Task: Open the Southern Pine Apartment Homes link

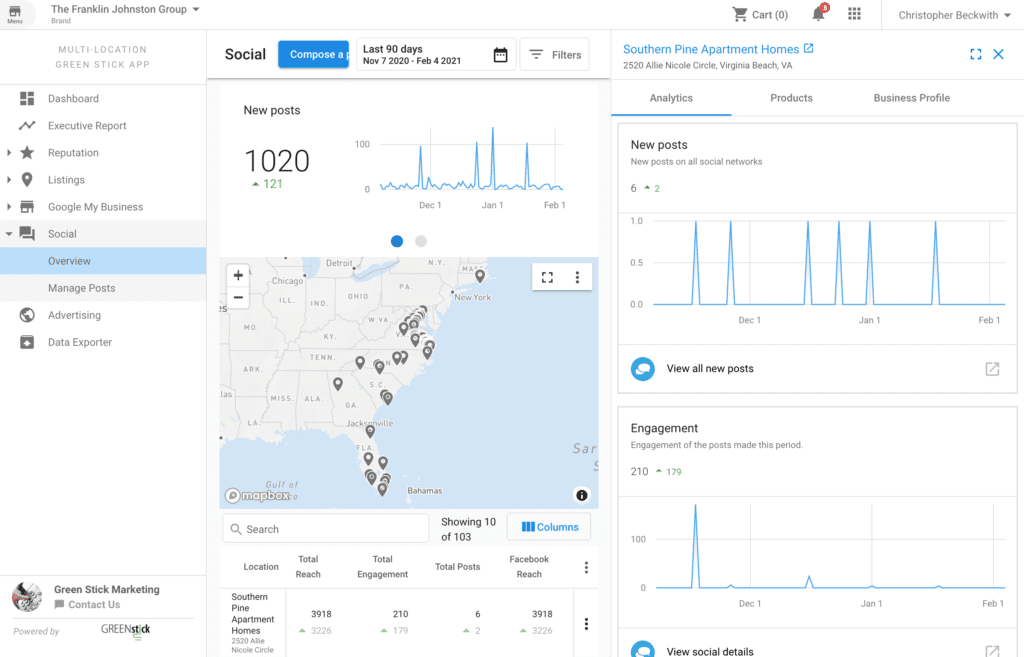Action: [x=711, y=49]
